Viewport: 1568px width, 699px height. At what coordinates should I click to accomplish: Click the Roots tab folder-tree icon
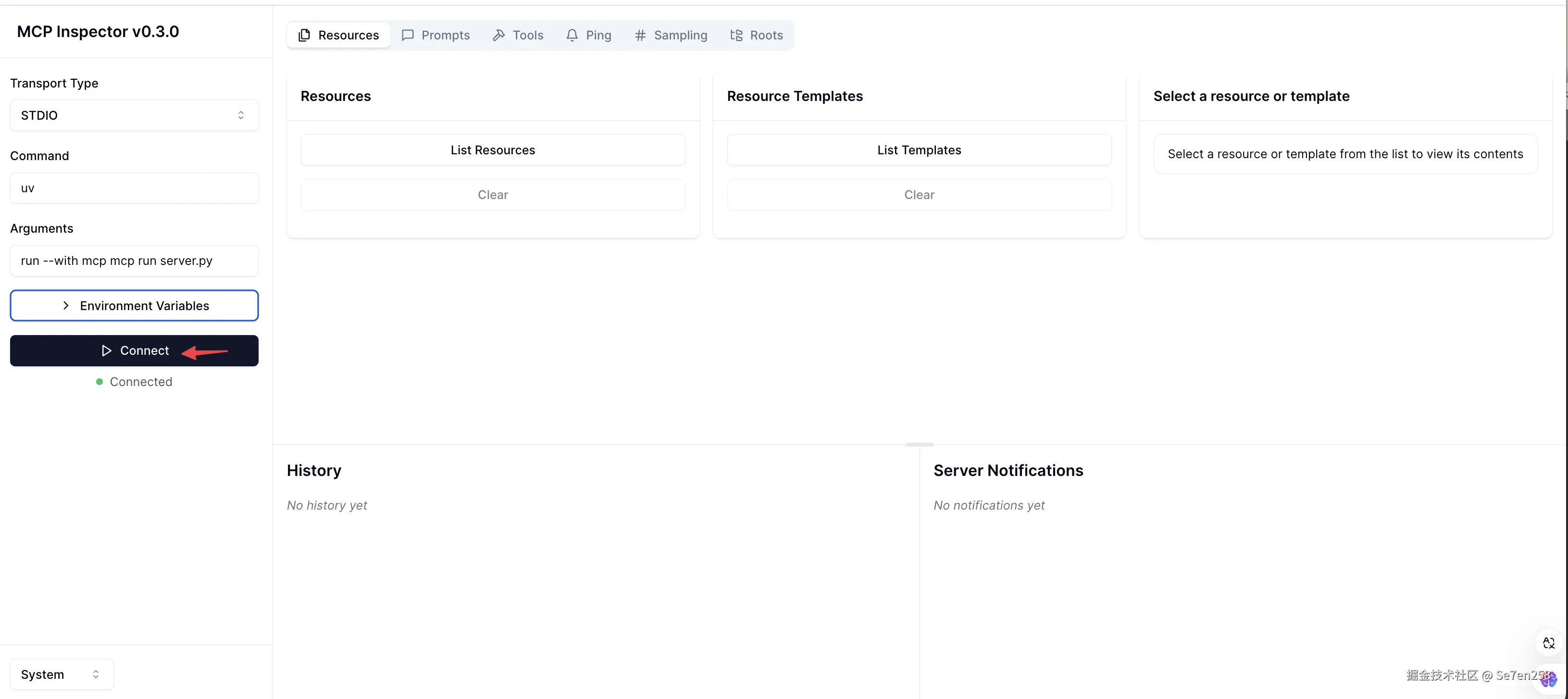(x=736, y=35)
